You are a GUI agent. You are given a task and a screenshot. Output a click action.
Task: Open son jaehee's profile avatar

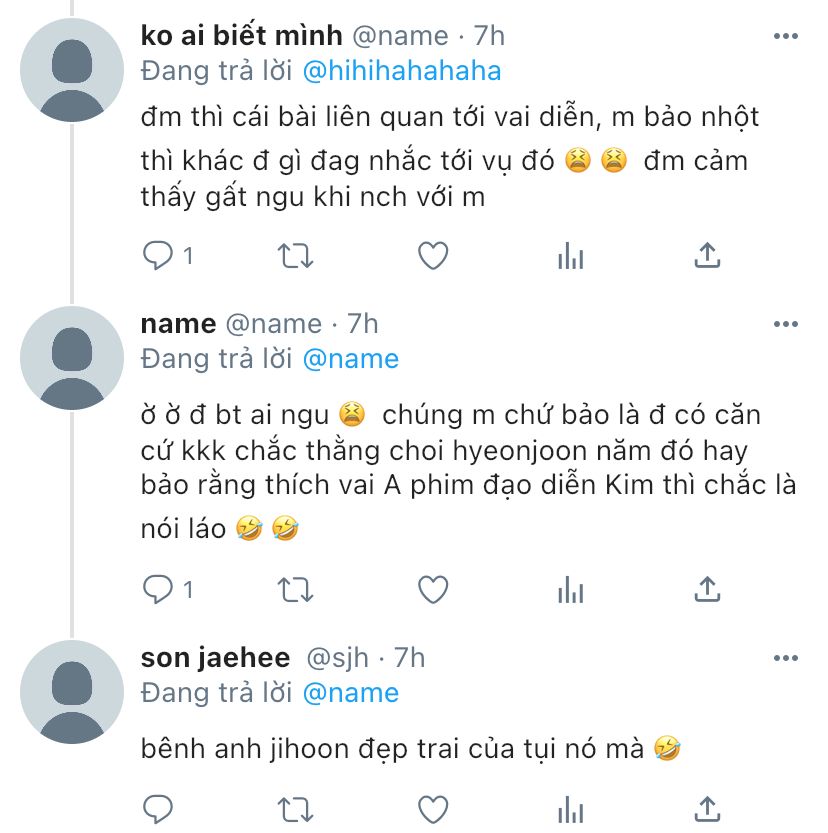[x=72, y=692]
